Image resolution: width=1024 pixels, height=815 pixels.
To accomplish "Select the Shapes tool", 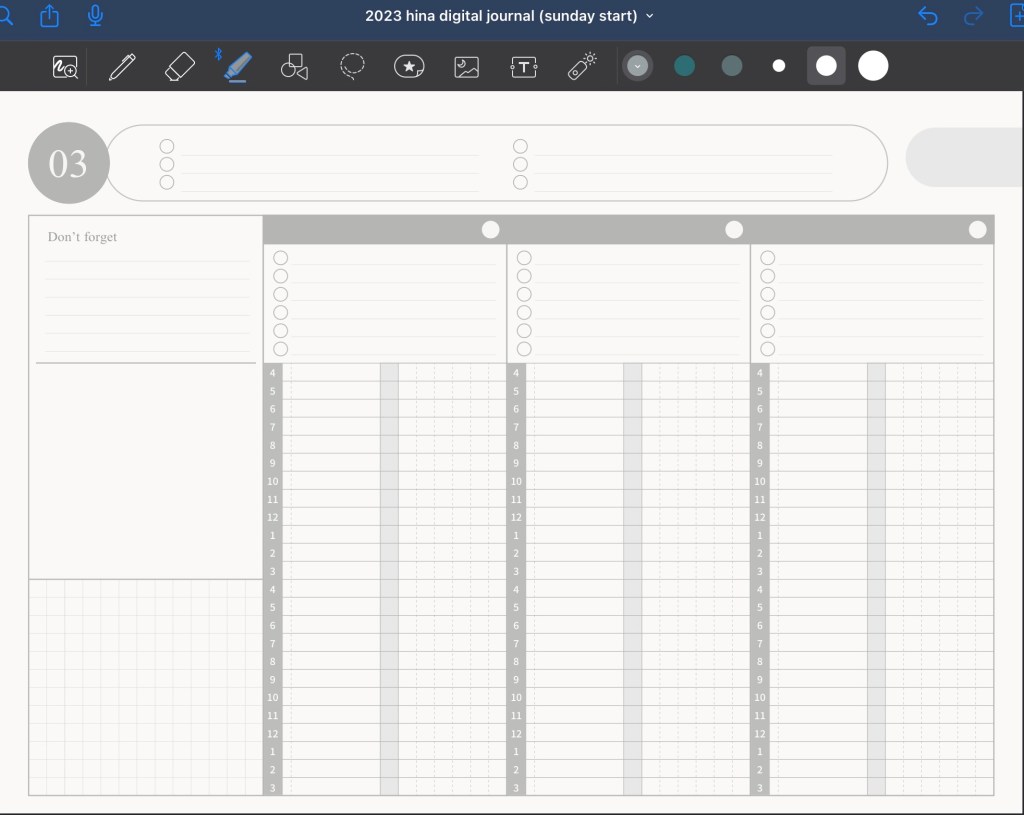I will coord(294,67).
